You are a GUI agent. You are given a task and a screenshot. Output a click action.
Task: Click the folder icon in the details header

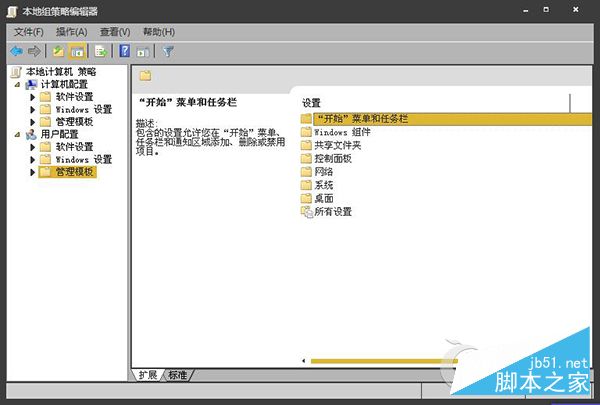coord(145,75)
